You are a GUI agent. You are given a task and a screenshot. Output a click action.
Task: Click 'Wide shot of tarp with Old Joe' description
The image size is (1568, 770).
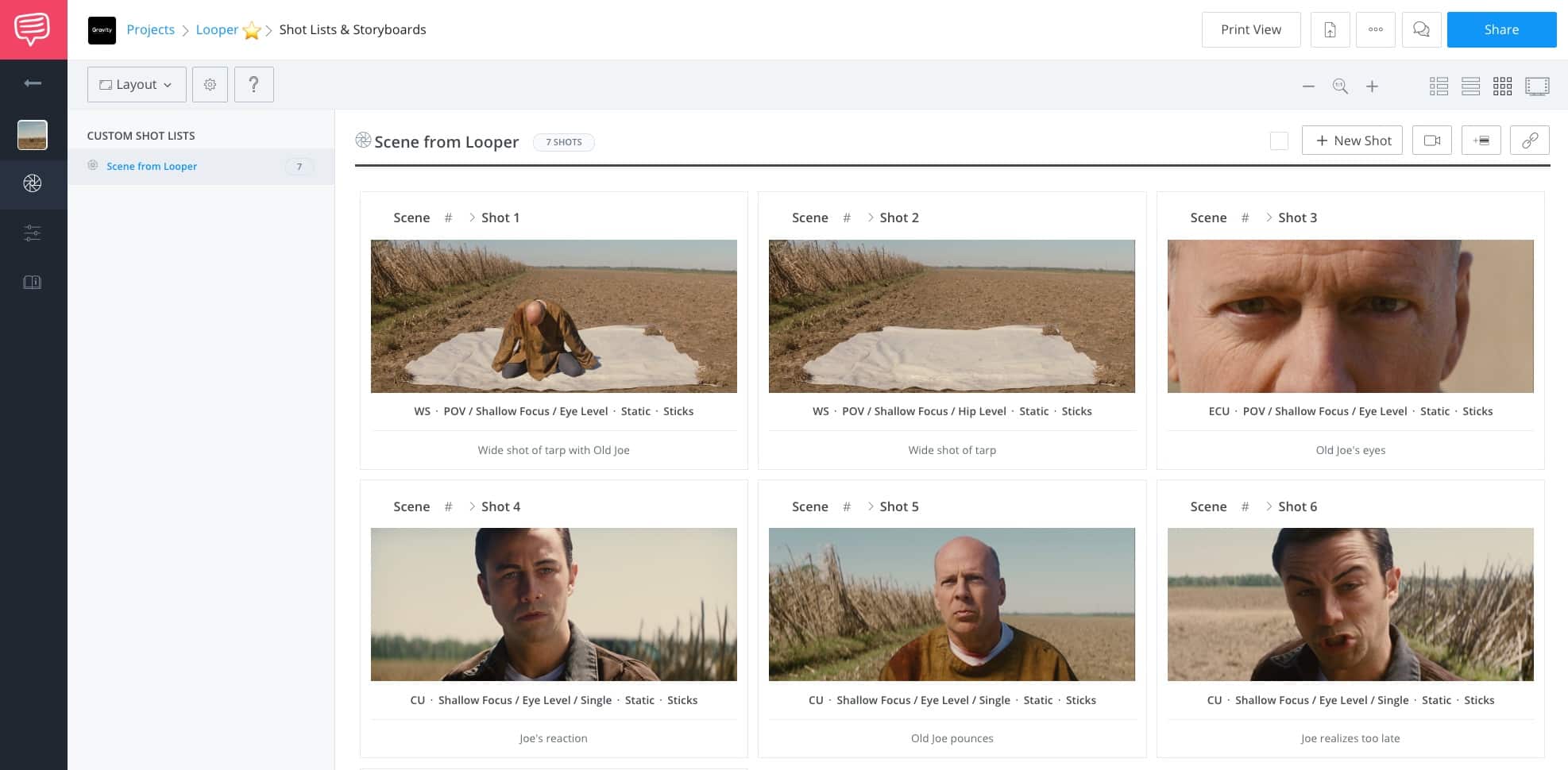tap(554, 450)
